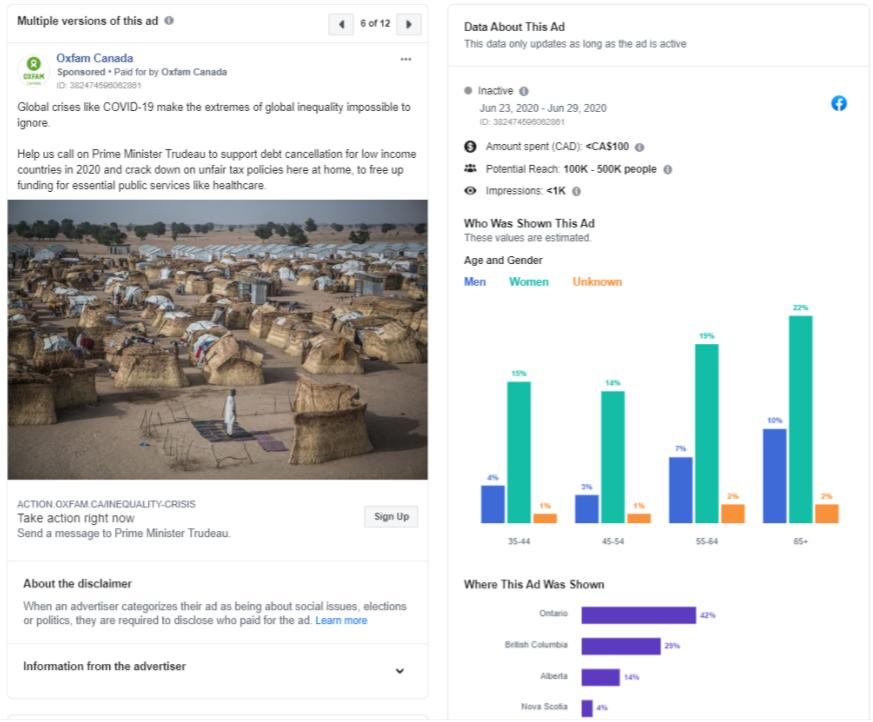This screenshot has height=722, width=873.
Task: Open the Learn more disclaimer link
Action: (341, 620)
